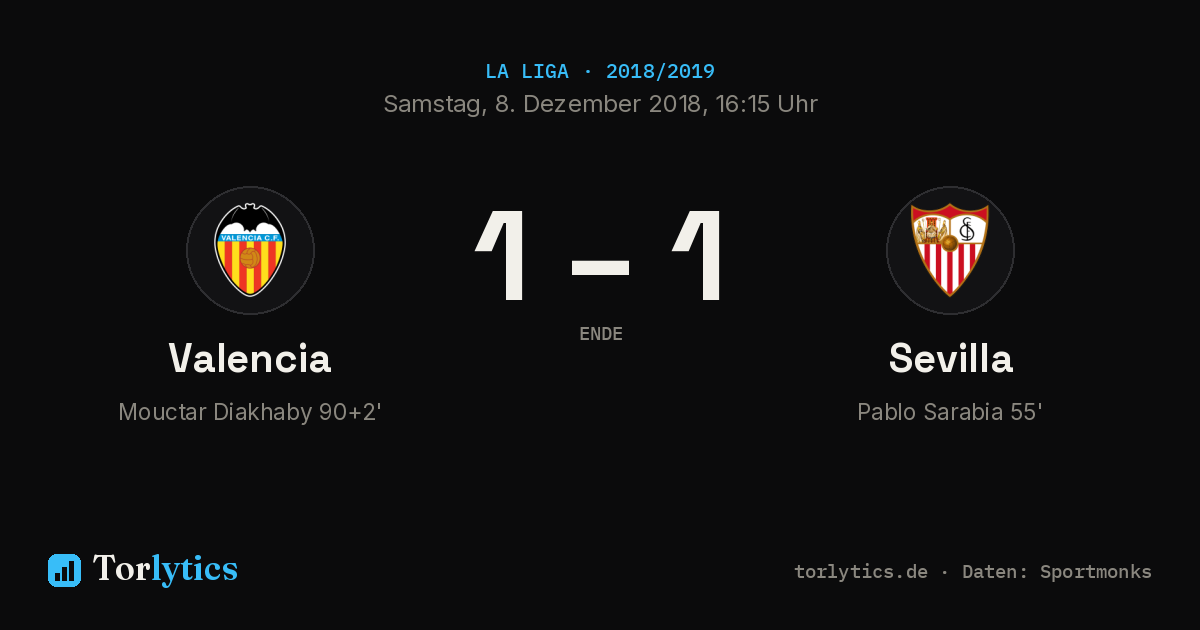The height and width of the screenshot is (630, 1200).
Task: Click Sevilla's away score digit
Action: click(x=698, y=255)
